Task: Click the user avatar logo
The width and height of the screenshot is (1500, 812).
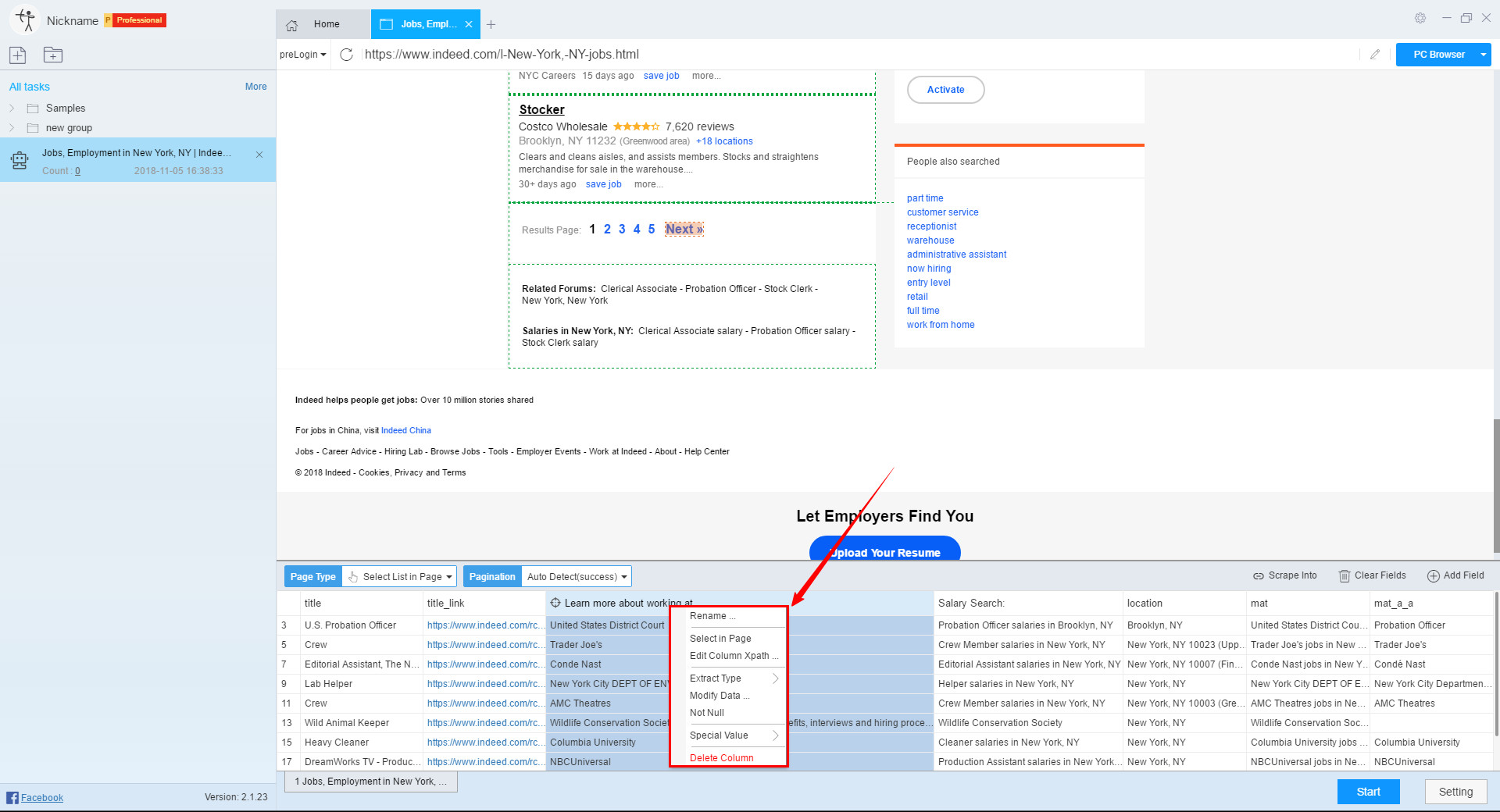Action: coord(25,20)
